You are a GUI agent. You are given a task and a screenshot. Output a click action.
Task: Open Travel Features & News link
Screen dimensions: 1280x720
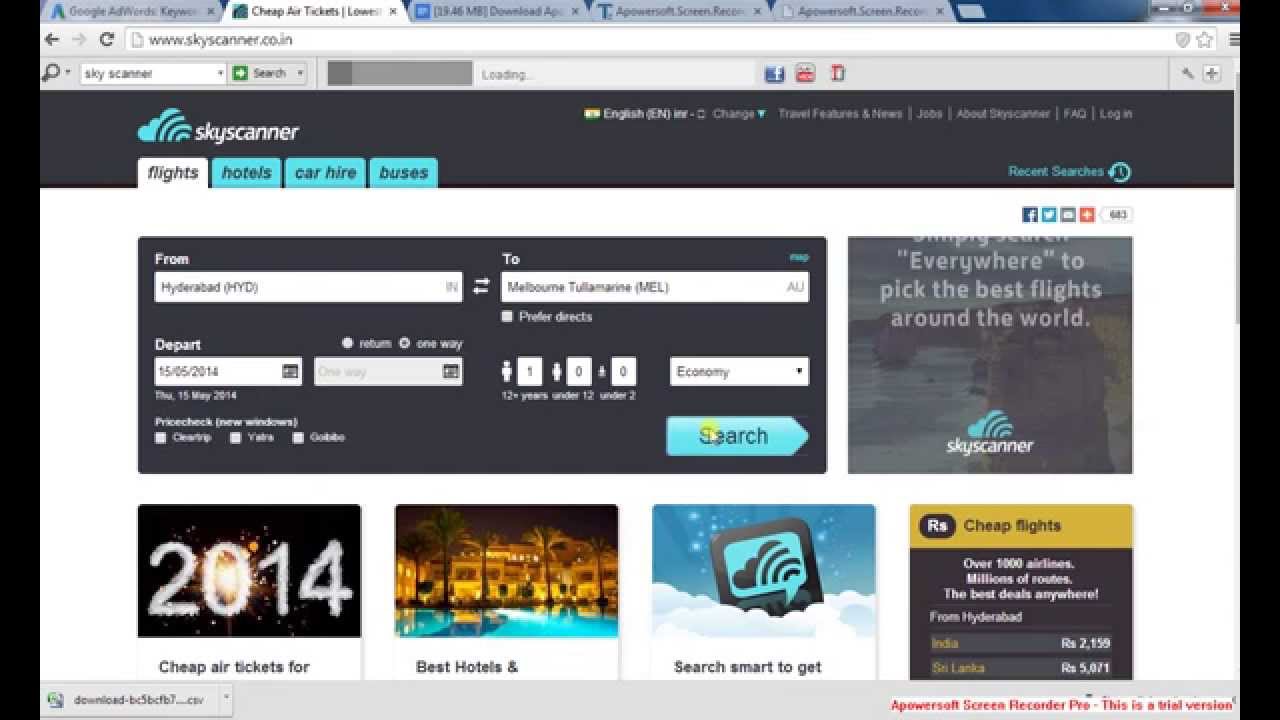[840, 114]
